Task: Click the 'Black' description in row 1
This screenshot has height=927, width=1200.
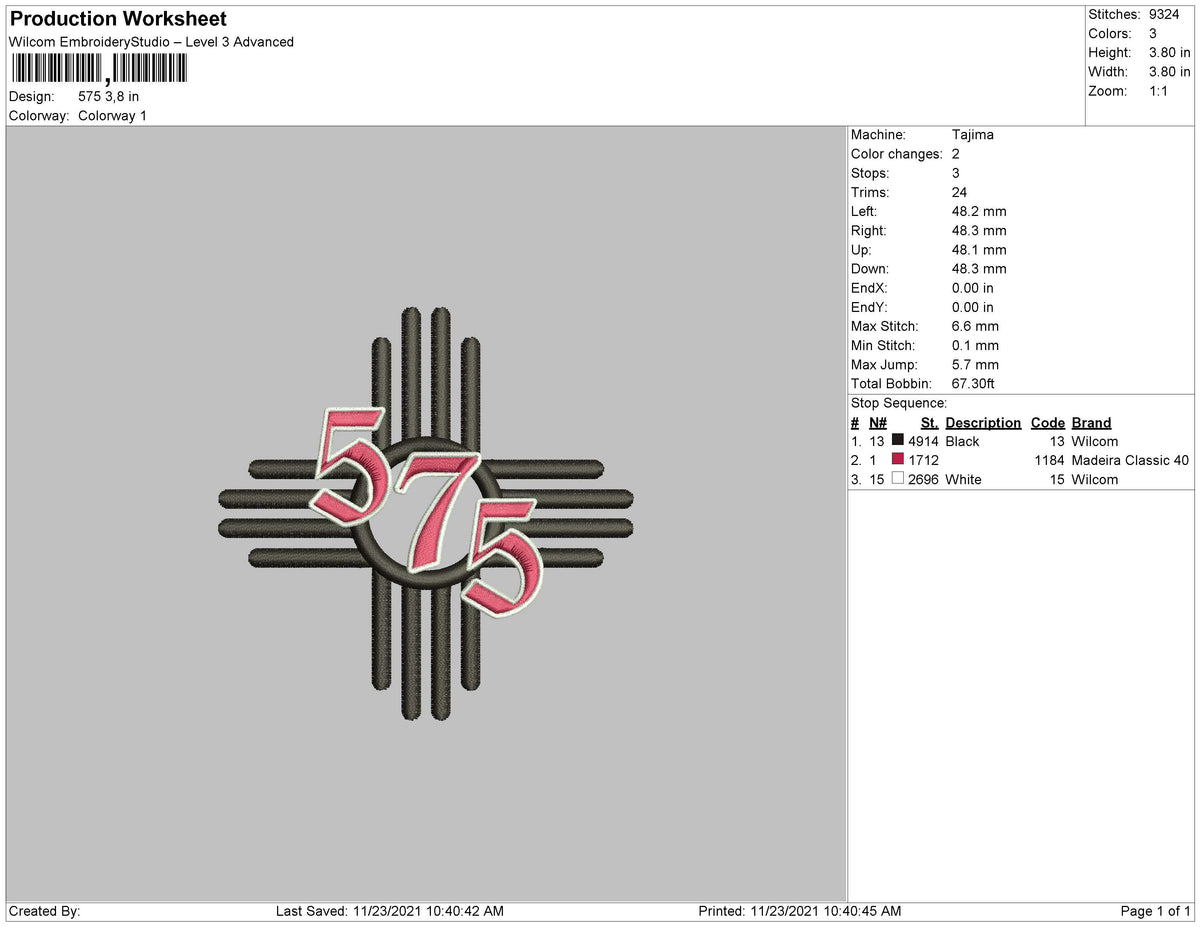Action: point(962,441)
